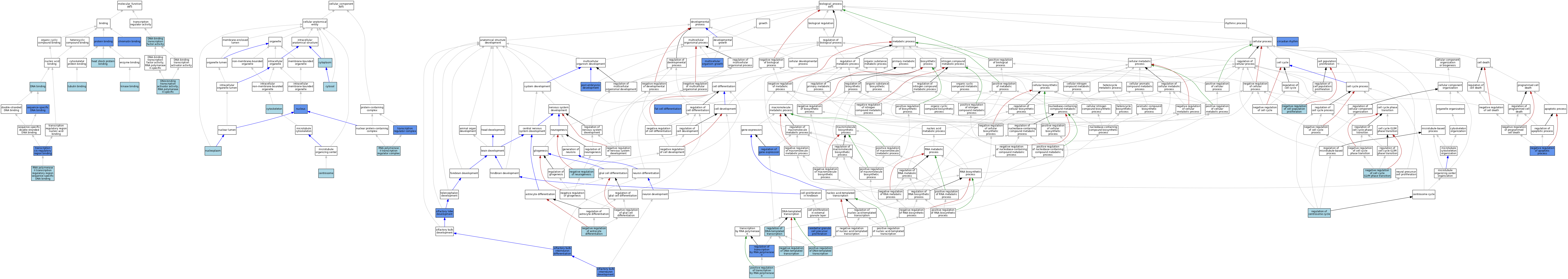Click the 'post-embryonic development' node

pyautogui.click(x=590, y=87)
